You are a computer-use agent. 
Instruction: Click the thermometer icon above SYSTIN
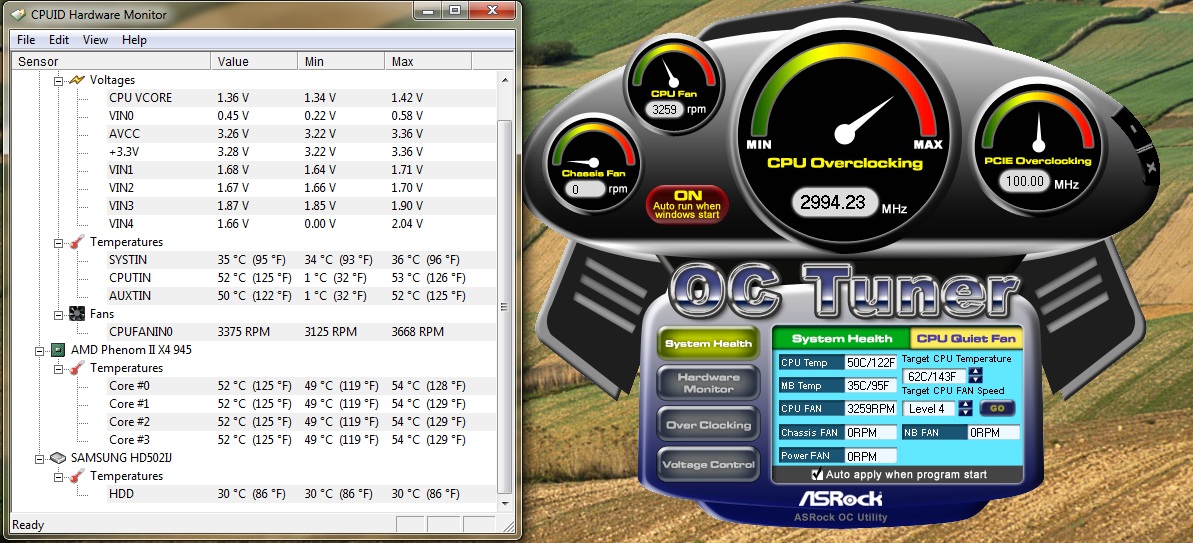point(77,242)
